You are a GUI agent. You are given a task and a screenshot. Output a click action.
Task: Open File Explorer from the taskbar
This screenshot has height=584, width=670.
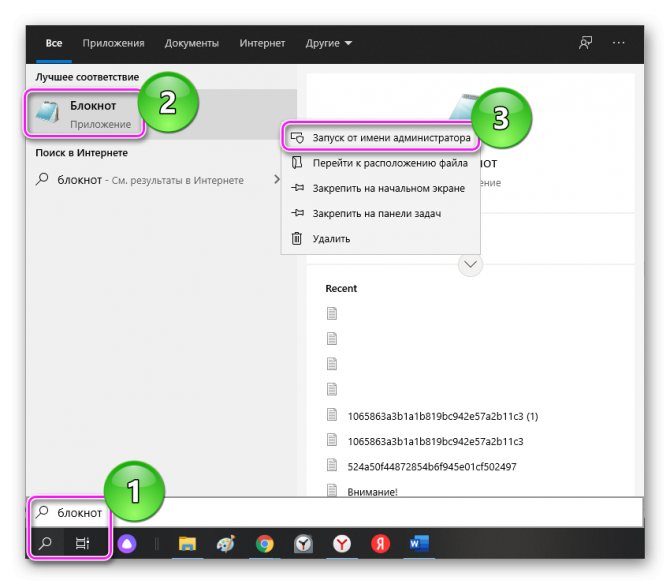tap(187, 544)
